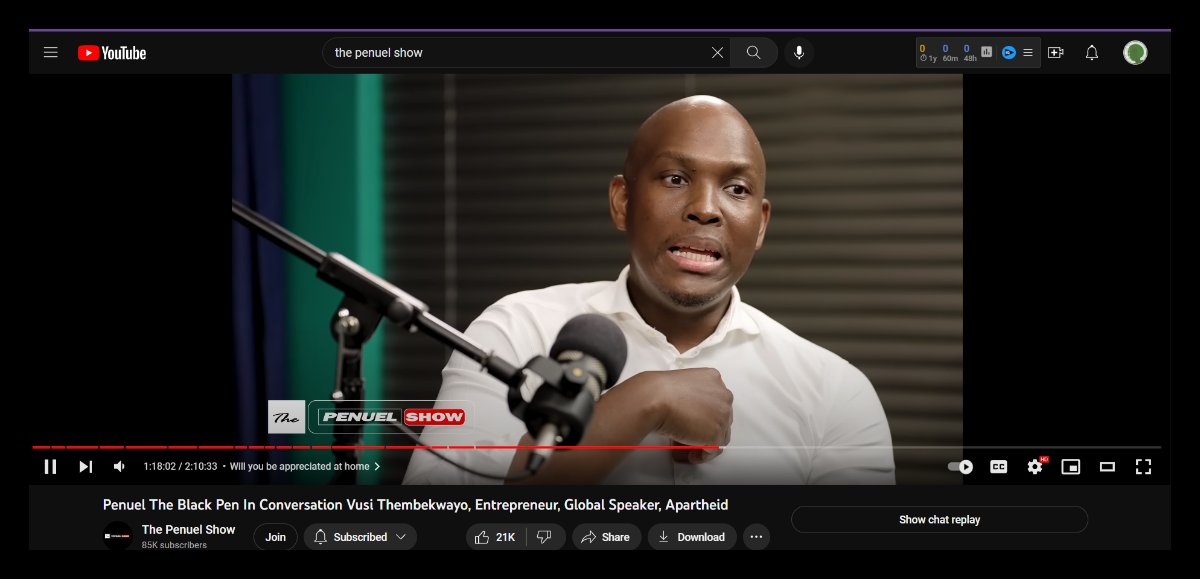Show chat replay
Screen dimensions: 1200x579
(939, 519)
